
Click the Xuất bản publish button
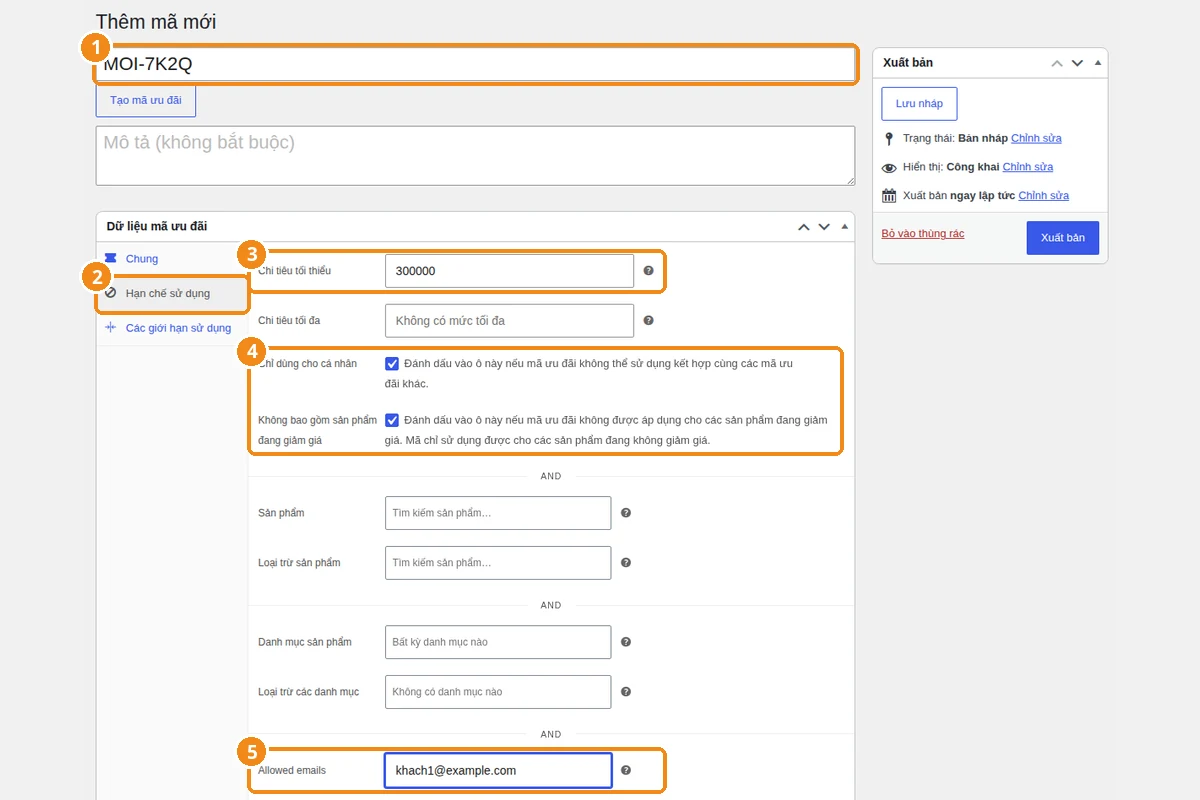pyautogui.click(x=1062, y=238)
